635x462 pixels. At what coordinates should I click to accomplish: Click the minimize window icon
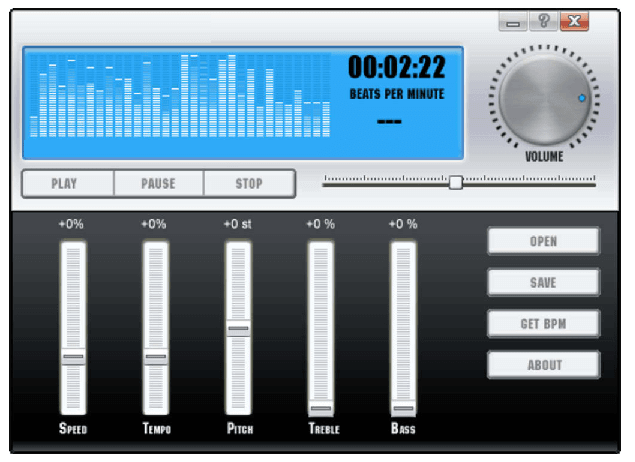pyautogui.click(x=513, y=21)
